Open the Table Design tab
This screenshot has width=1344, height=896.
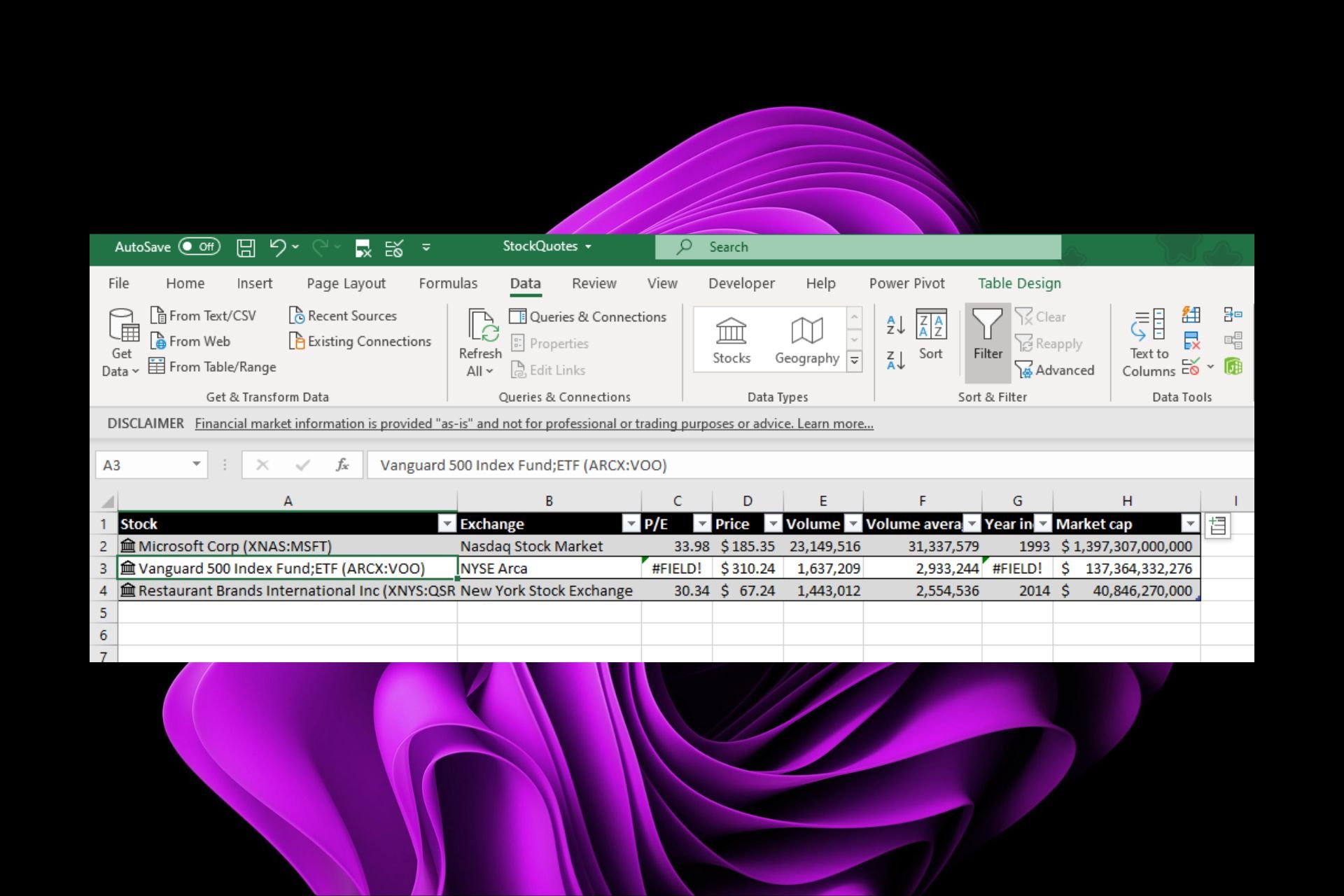1019,283
